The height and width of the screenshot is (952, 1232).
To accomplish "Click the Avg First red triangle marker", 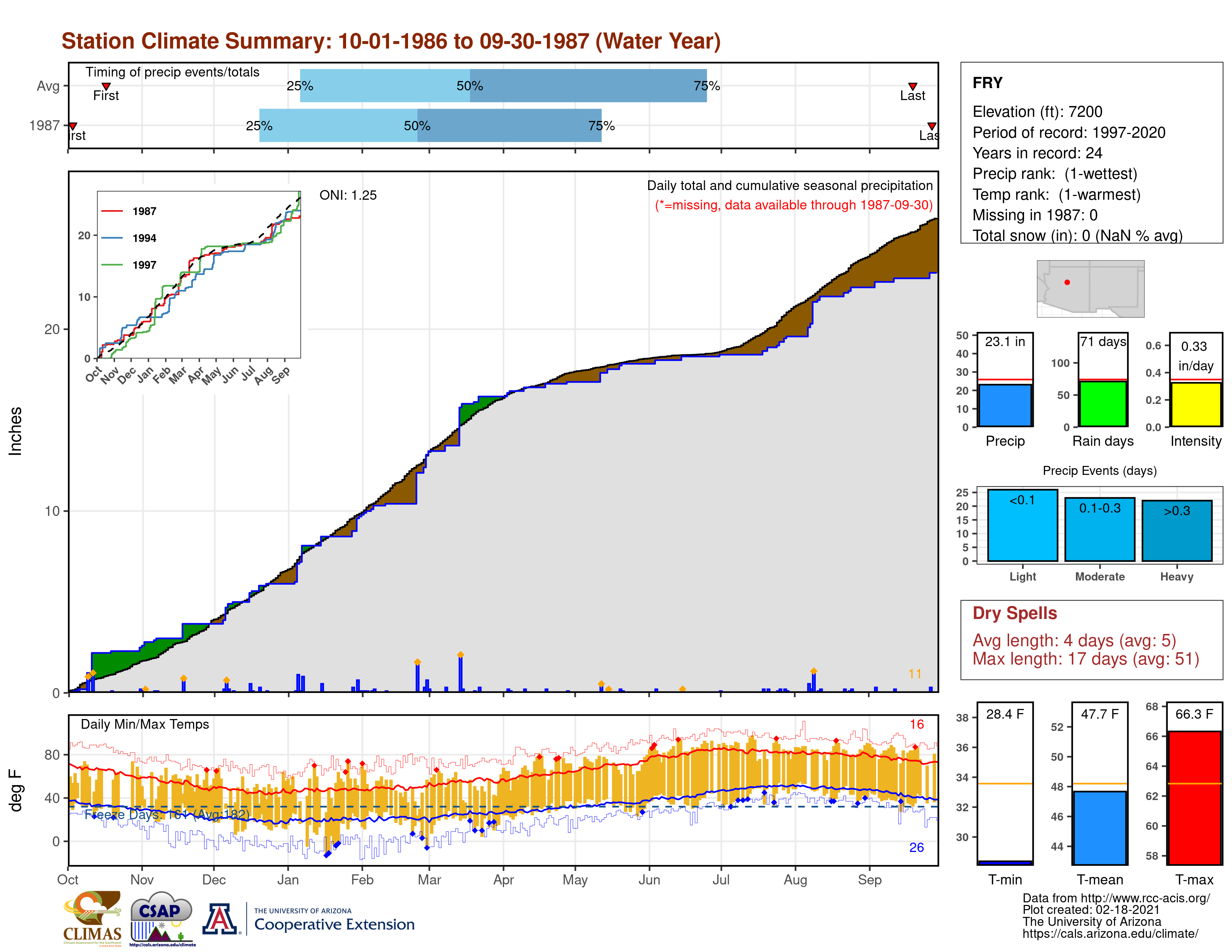I will point(106,86).
